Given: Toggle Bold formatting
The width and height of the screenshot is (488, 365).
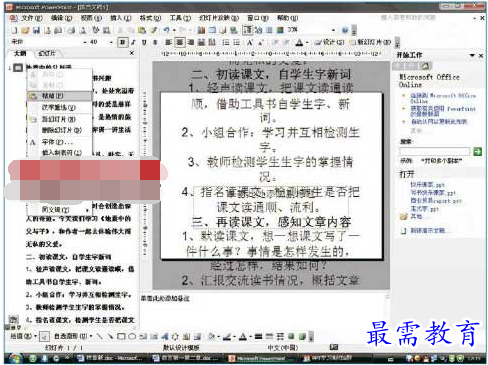Looking at the screenshot, I should pos(123,42).
